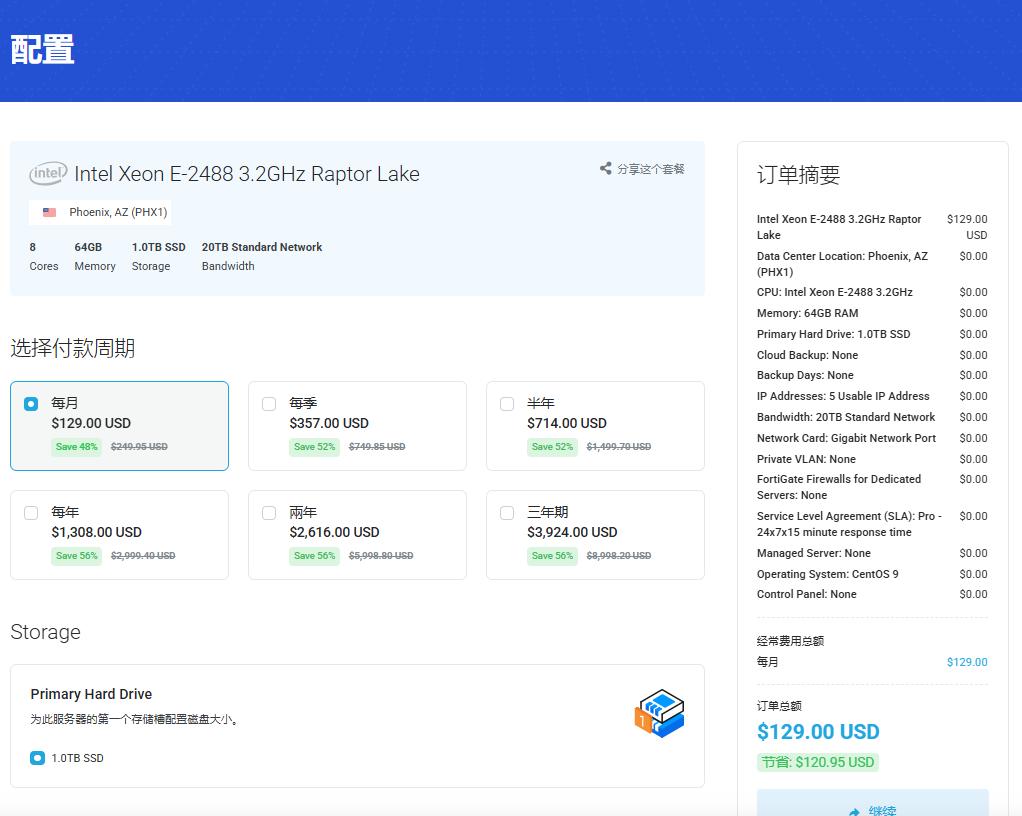1022x816 pixels.
Task: Choose the 半年 $714.00 billing option
Action: pos(507,404)
